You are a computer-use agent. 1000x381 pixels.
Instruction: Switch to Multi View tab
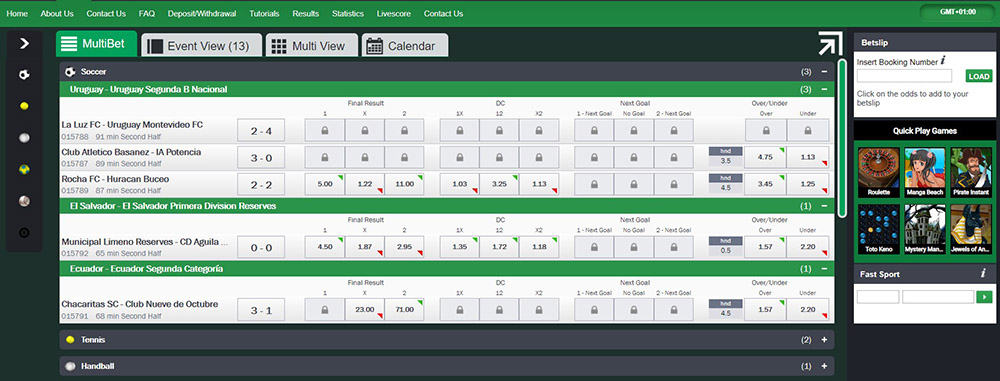pyautogui.click(x=312, y=45)
